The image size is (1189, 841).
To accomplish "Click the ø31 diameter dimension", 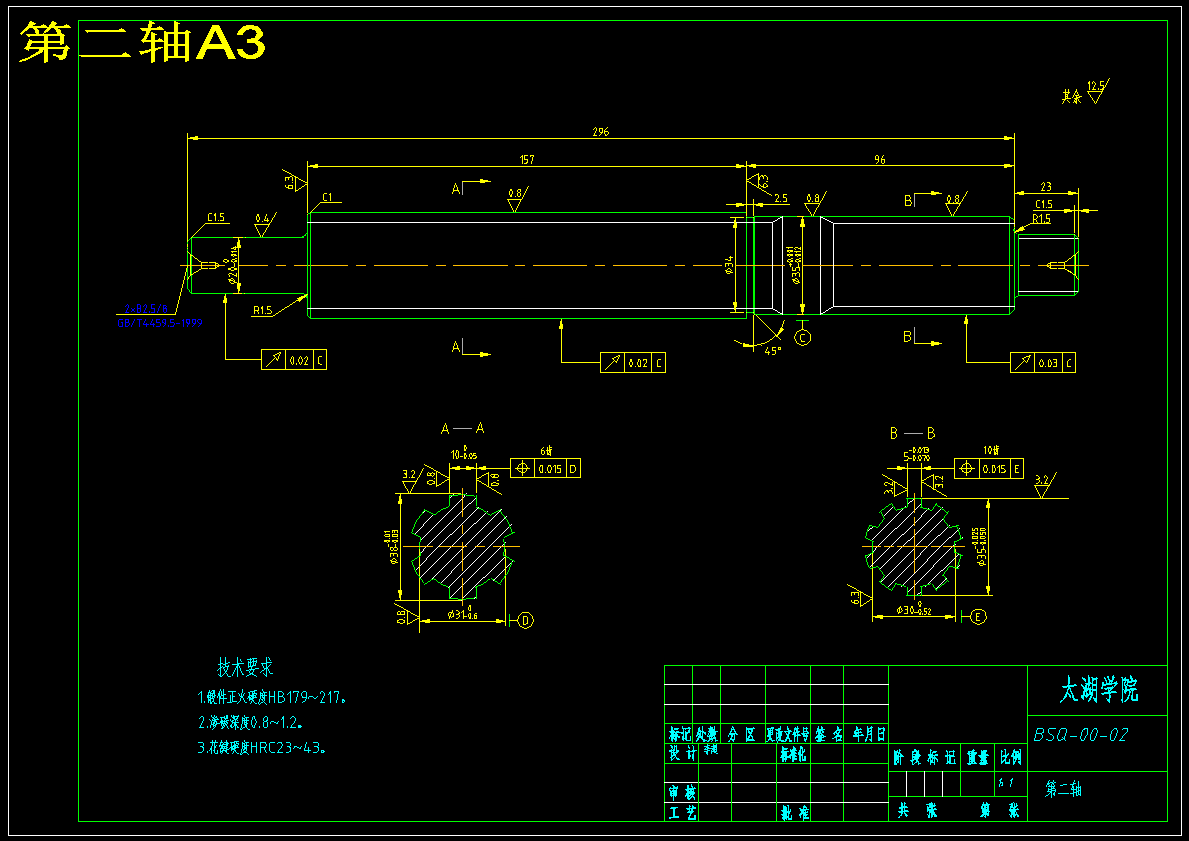I will pos(463,613).
